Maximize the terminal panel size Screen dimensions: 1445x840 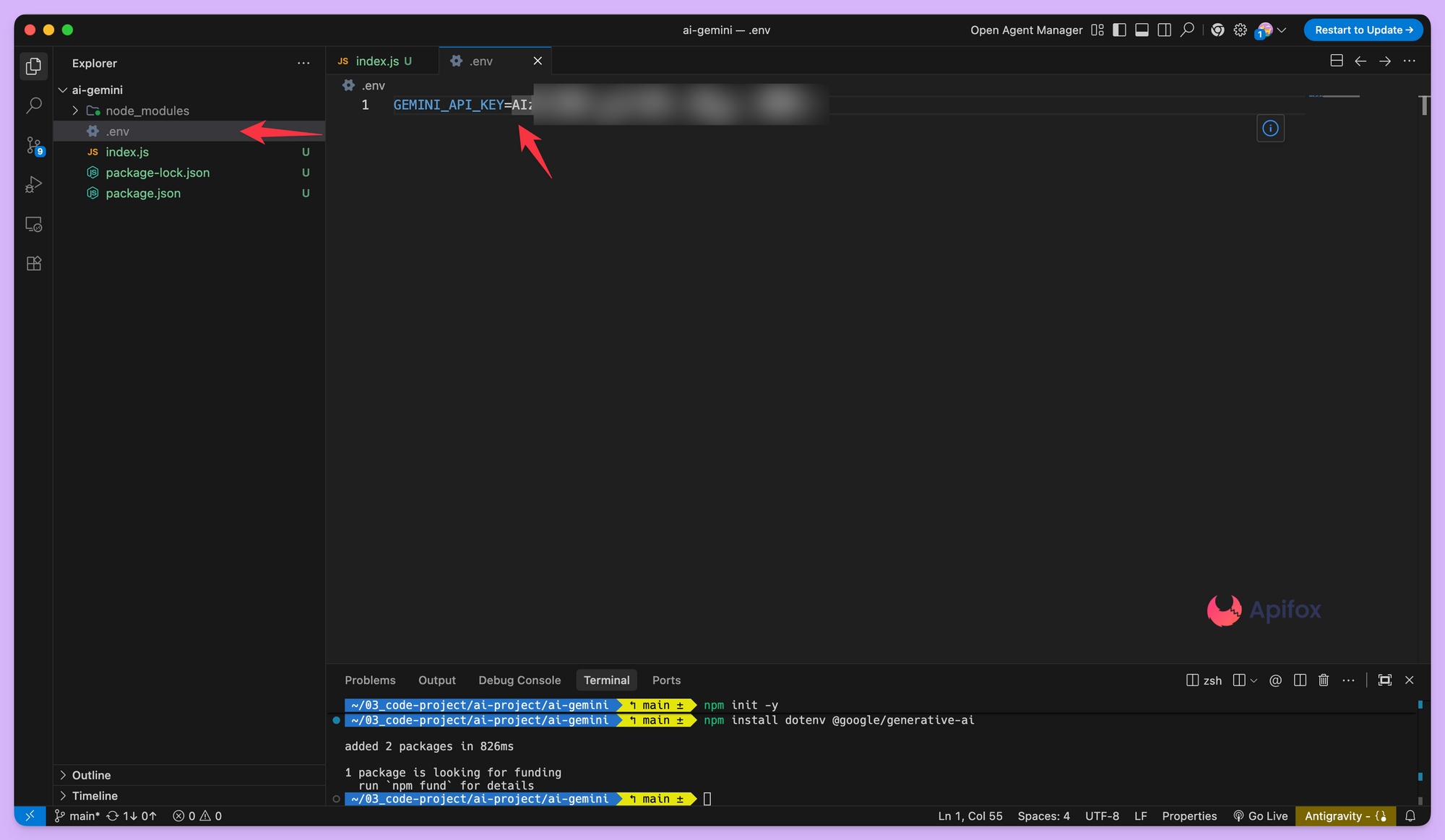(x=1384, y=680)
